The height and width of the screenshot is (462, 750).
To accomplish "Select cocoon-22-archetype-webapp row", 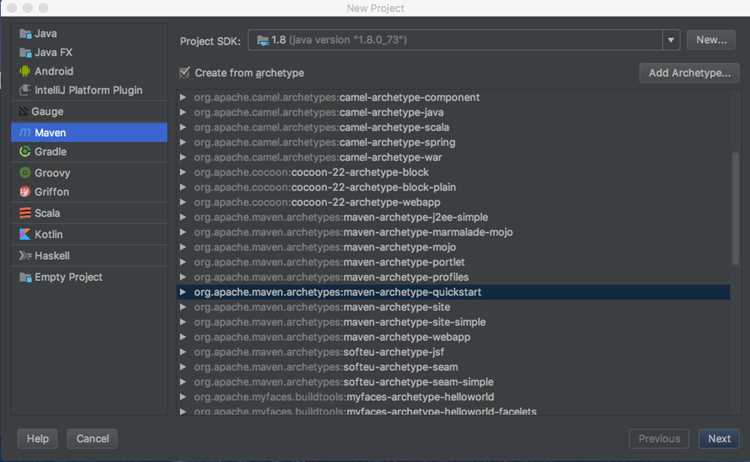I will [453, 202].
